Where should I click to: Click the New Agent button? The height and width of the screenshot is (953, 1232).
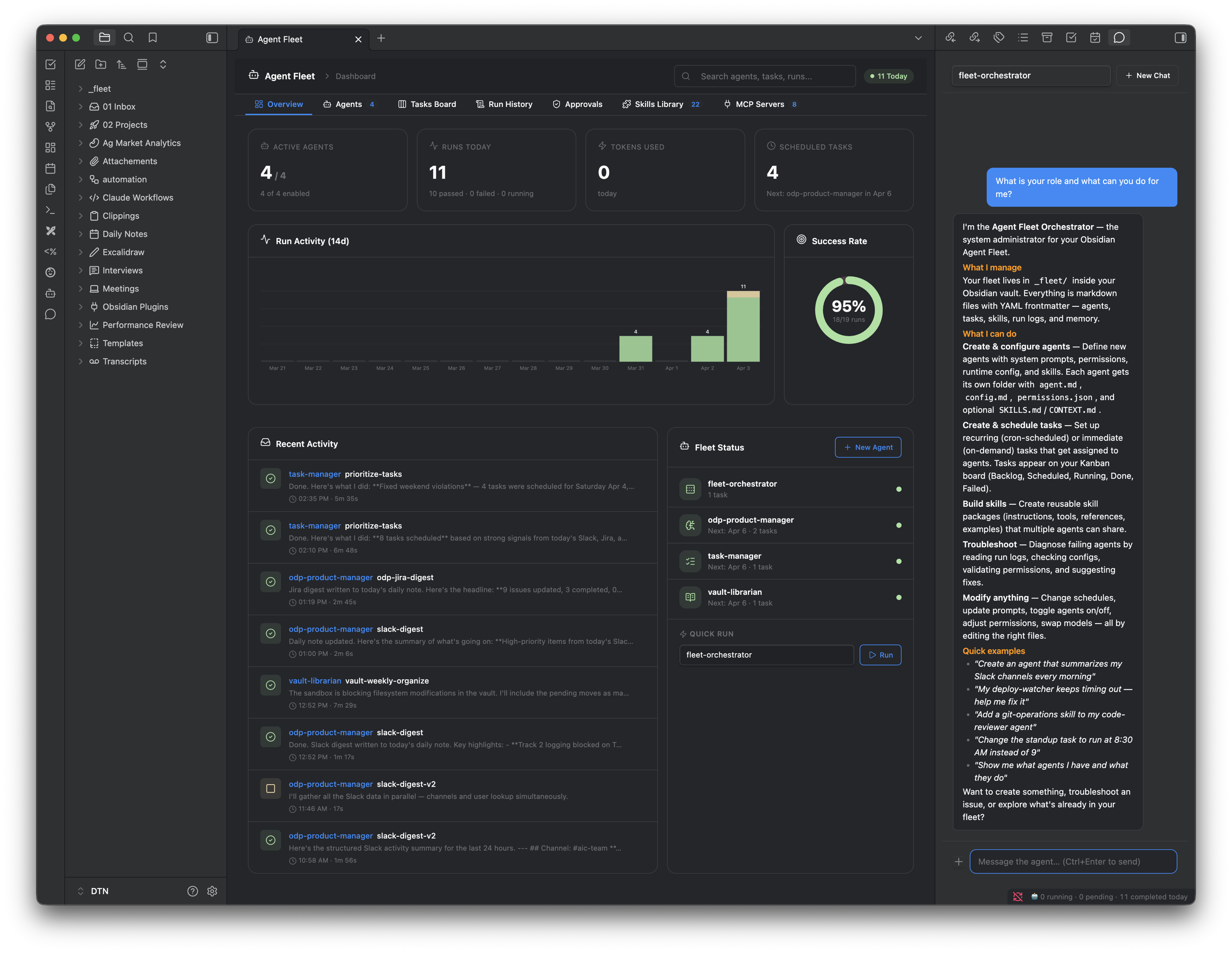coord(868,447)
